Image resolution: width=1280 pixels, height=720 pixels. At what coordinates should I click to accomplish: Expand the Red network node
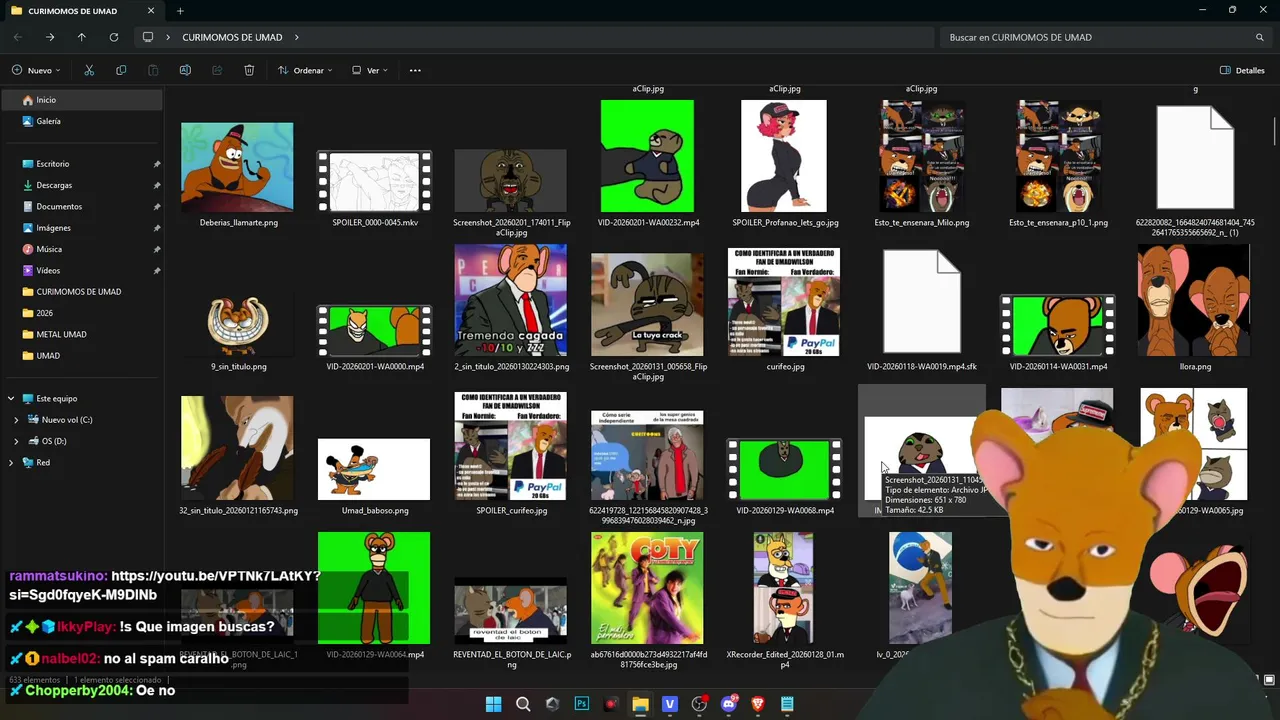pos(11,462)
